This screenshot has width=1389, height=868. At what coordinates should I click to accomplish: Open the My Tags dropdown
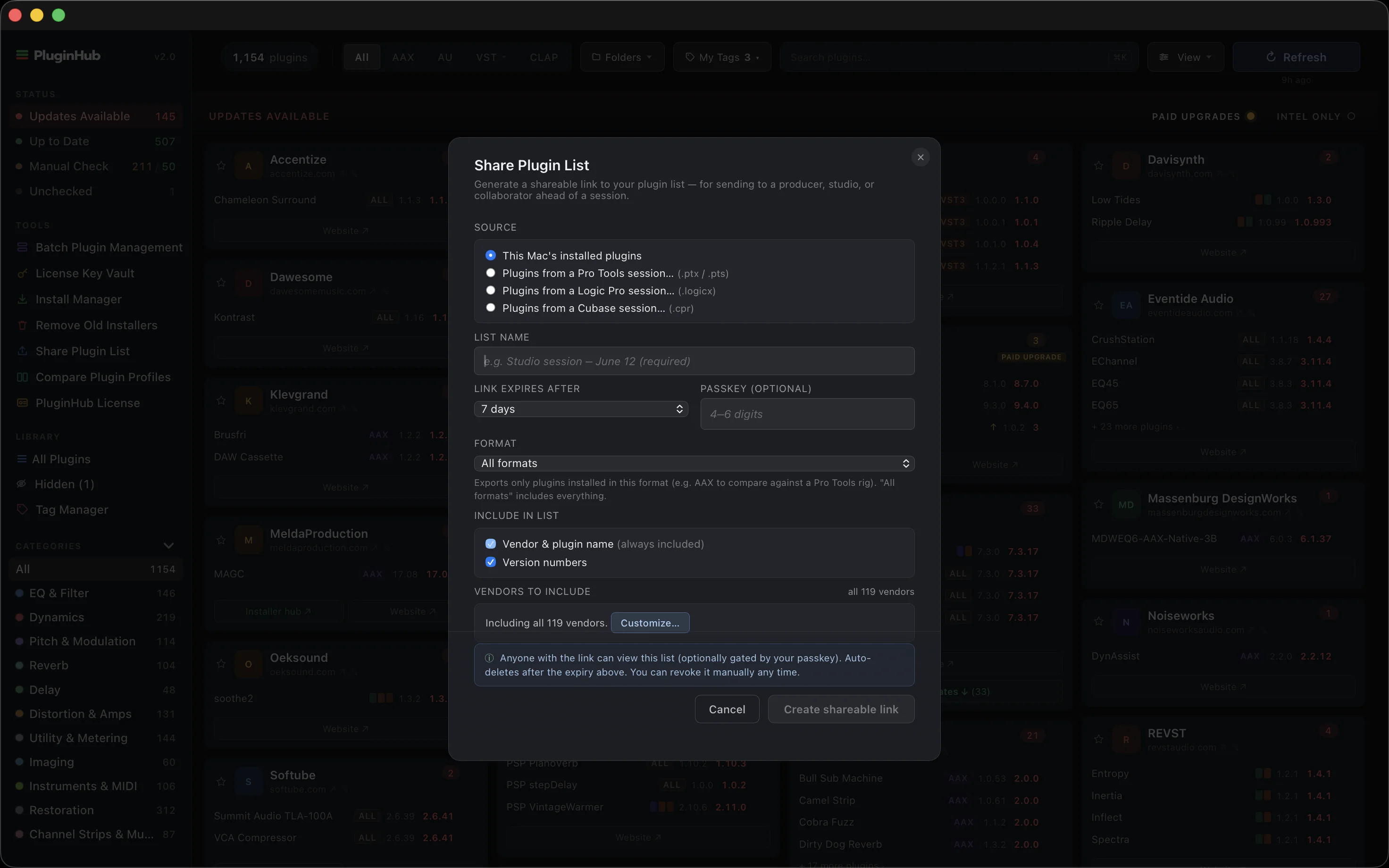pyautogui.click(x=722, y=57)
